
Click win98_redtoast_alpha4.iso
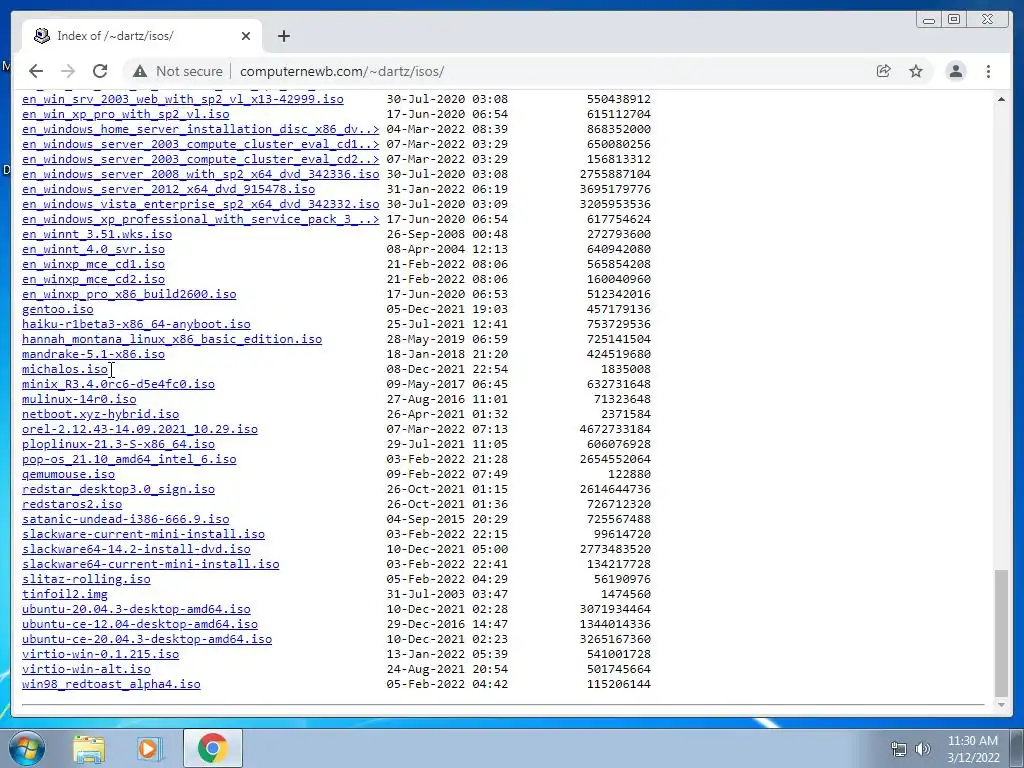(111, 684)
